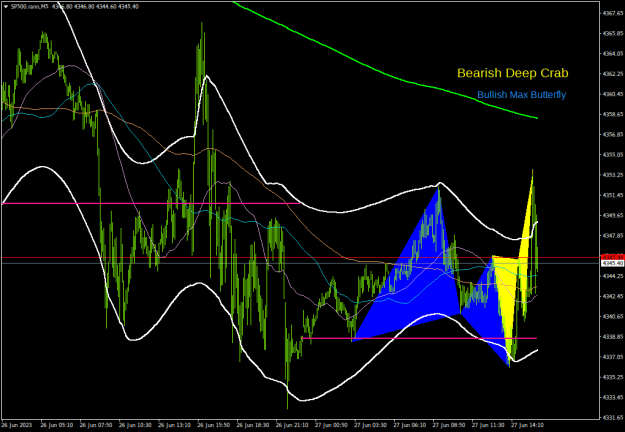Click the 4362.25 price axis label

tap(613, 74)
